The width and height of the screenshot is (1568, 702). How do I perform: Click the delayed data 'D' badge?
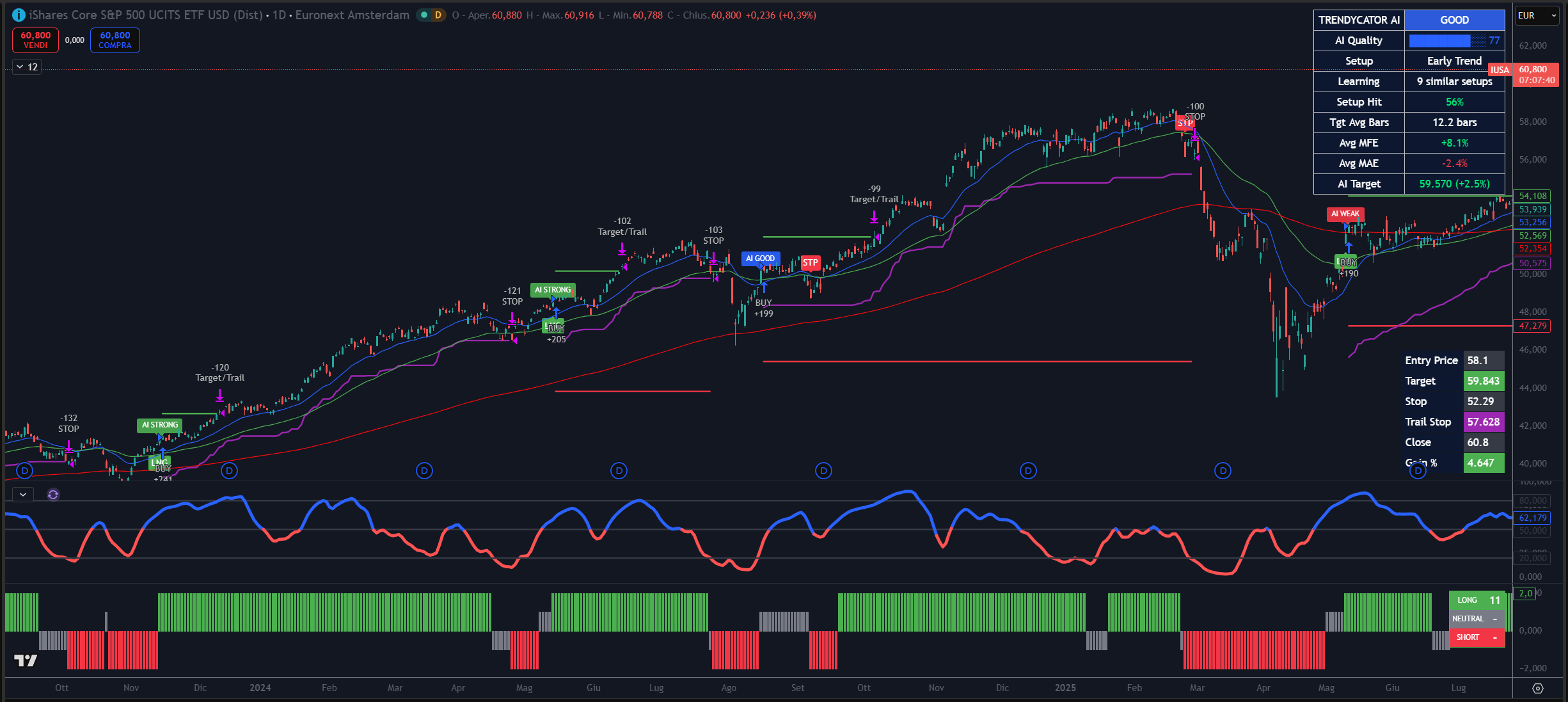click(438, 15)
